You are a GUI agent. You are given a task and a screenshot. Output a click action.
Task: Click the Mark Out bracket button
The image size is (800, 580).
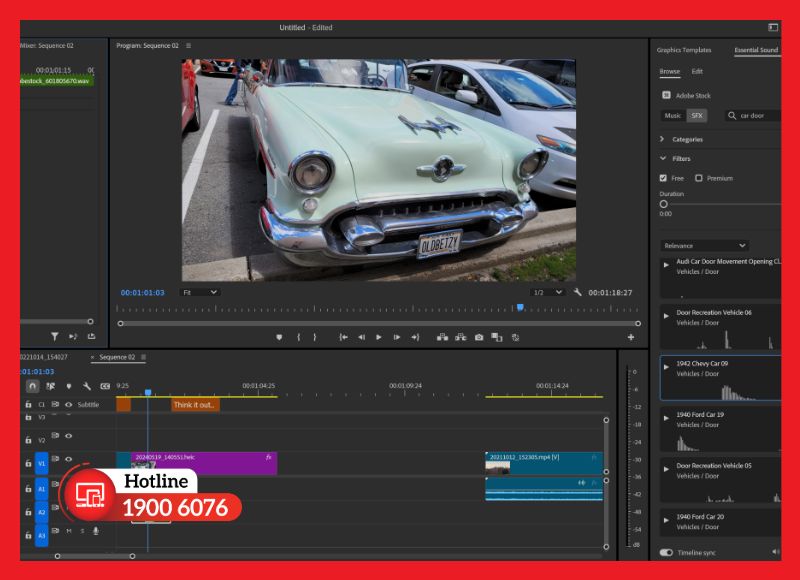(315, 337)
